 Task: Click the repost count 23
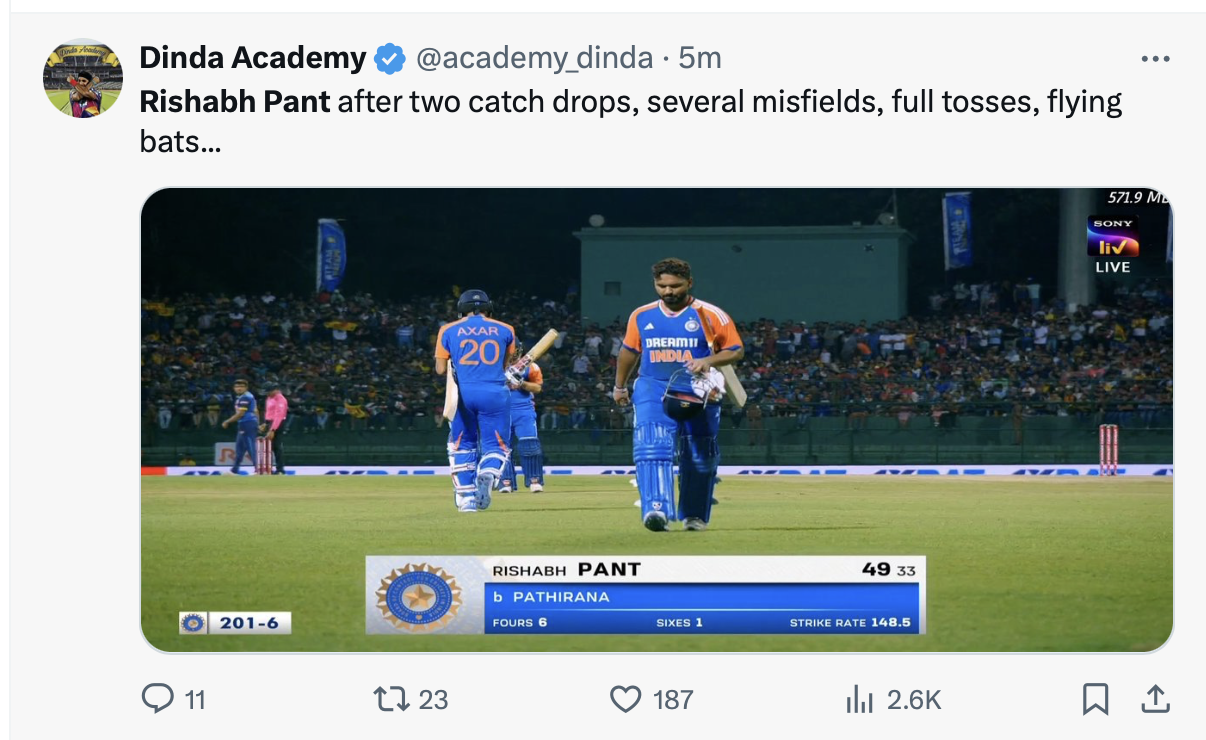(433, 699)
